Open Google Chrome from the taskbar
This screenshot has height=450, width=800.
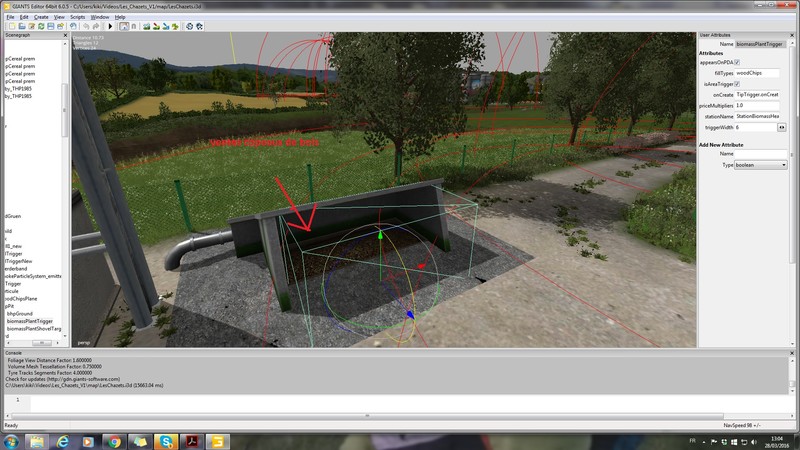coord(113,441)
